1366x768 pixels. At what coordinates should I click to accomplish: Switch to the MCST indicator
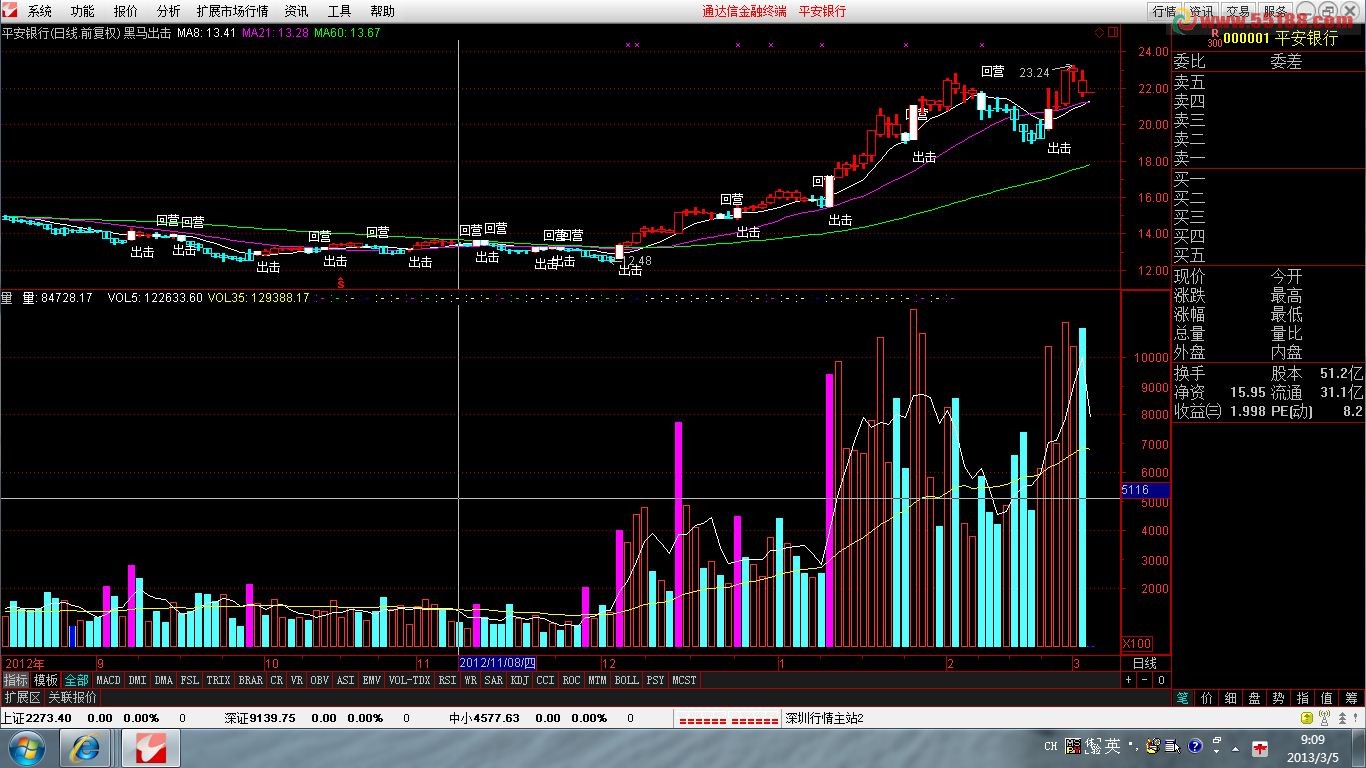684,680
